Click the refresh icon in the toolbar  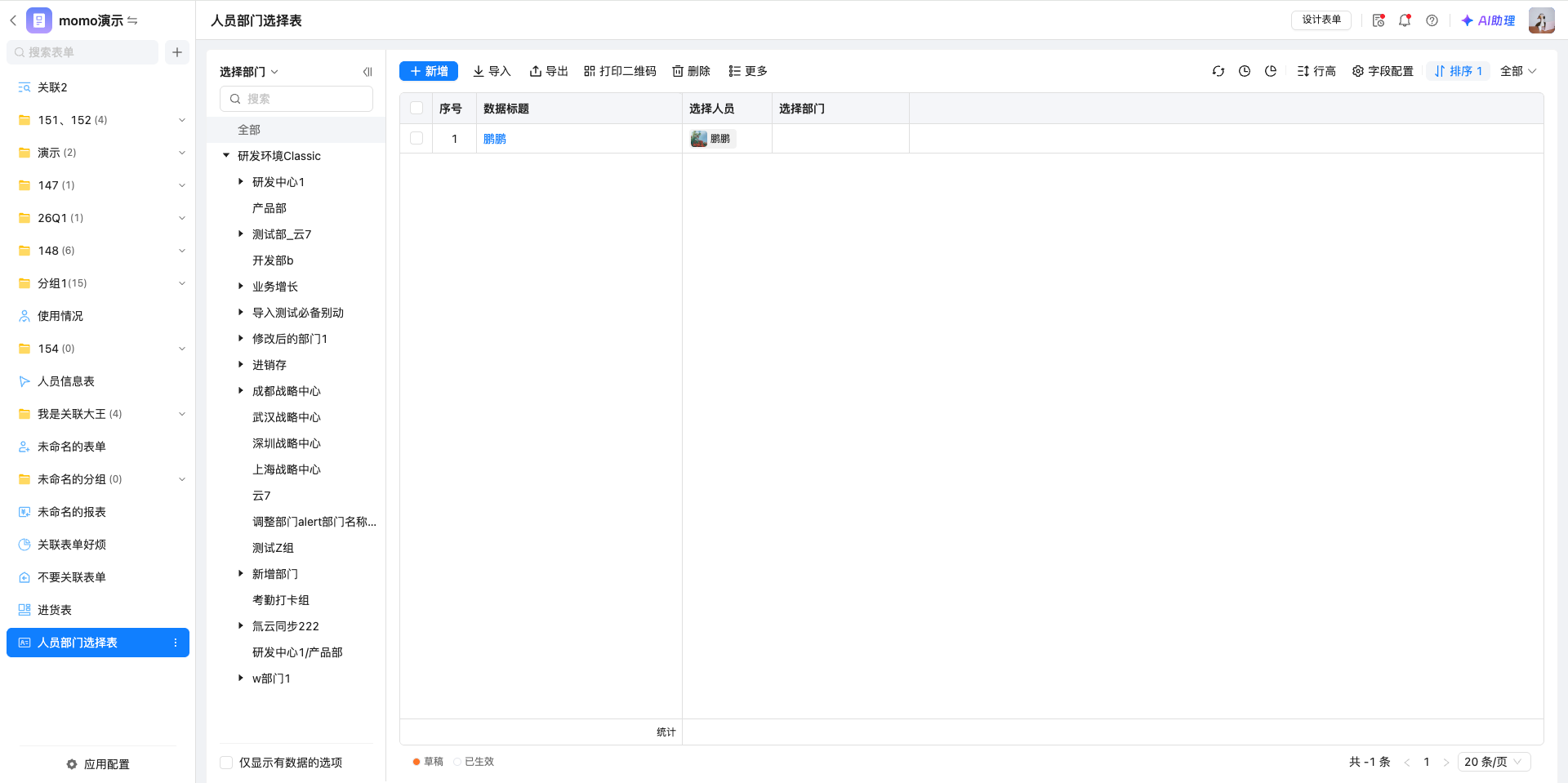click(x=1218, y=71)
